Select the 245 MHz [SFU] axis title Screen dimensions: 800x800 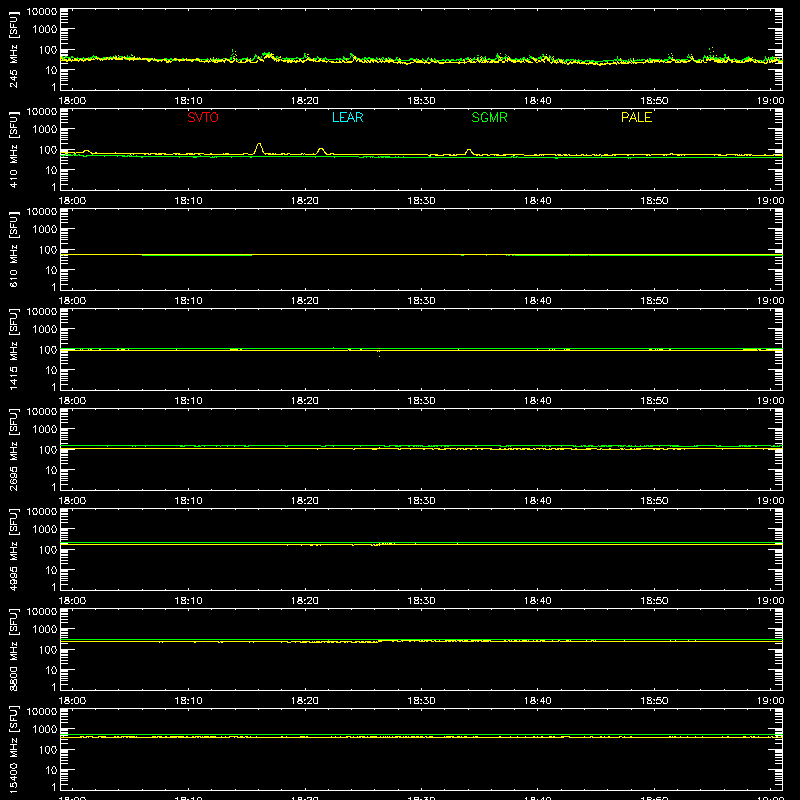14,49
